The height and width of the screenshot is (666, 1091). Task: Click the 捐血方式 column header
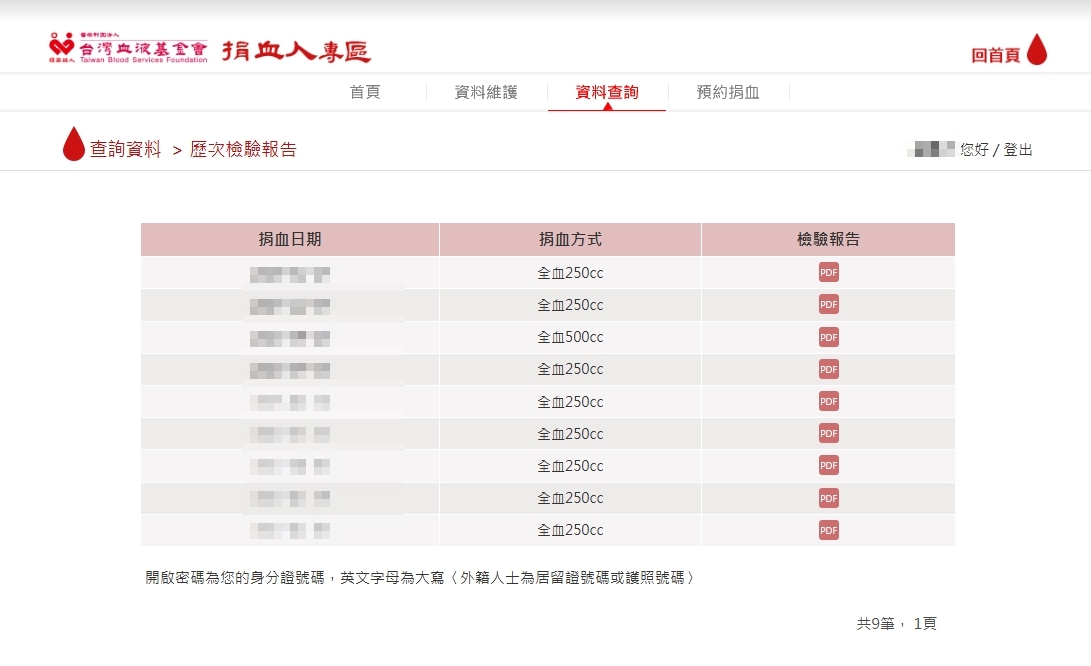570,240
